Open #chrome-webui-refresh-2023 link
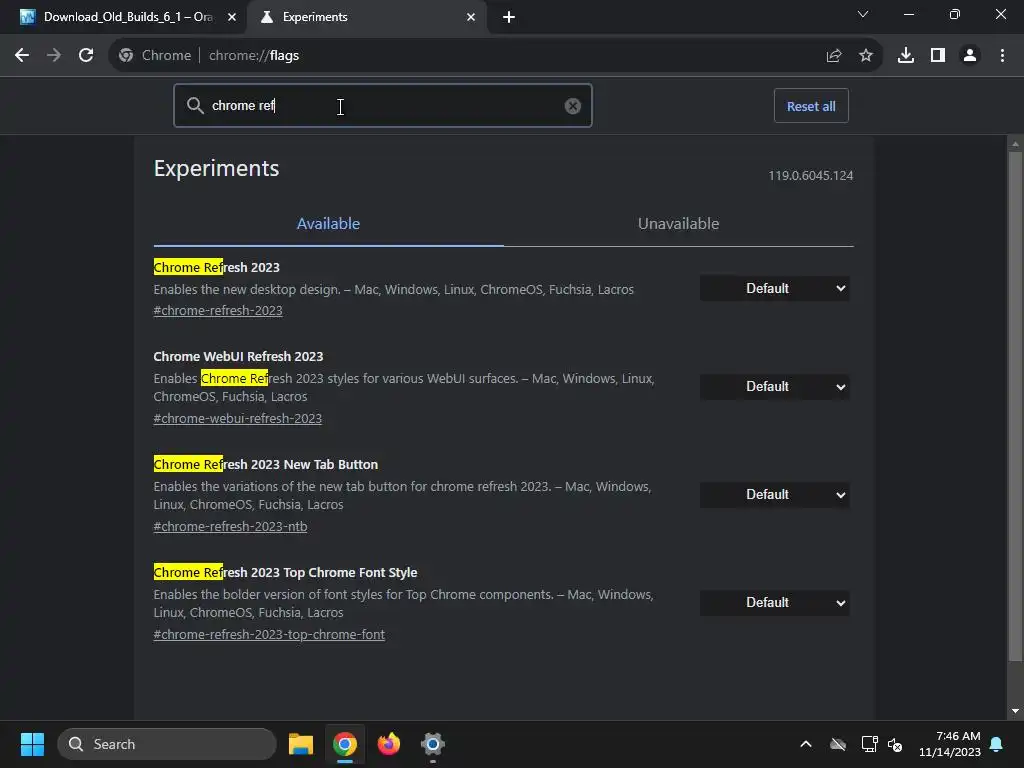1024x768 pixels. pyautogui.click(x=238, y=418)
